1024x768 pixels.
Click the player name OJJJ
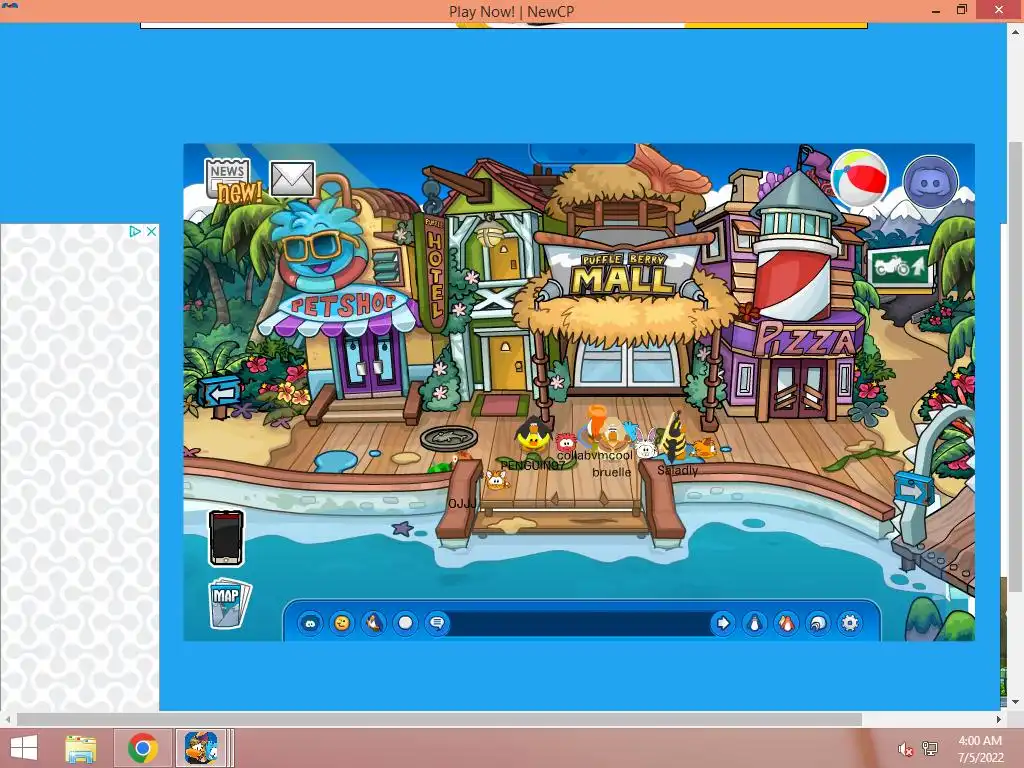pos(462,504)
